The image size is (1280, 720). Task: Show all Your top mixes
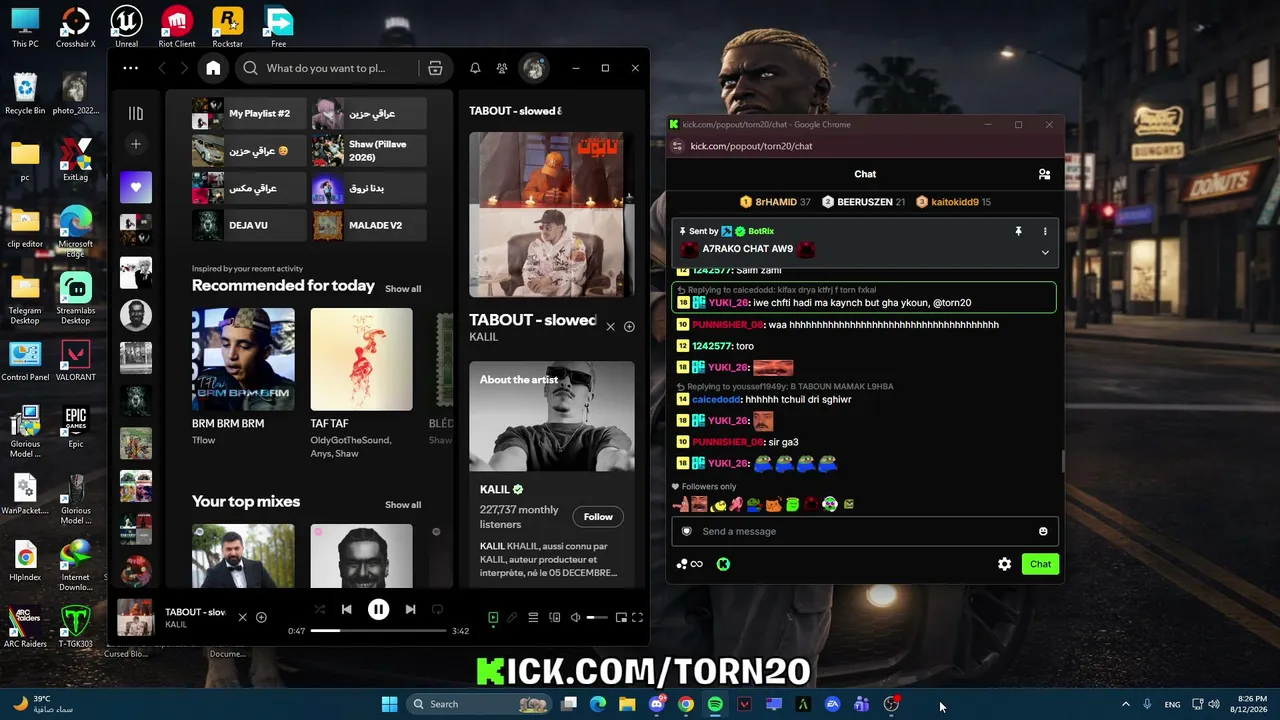pyautogui.click(x=403, y=505)
